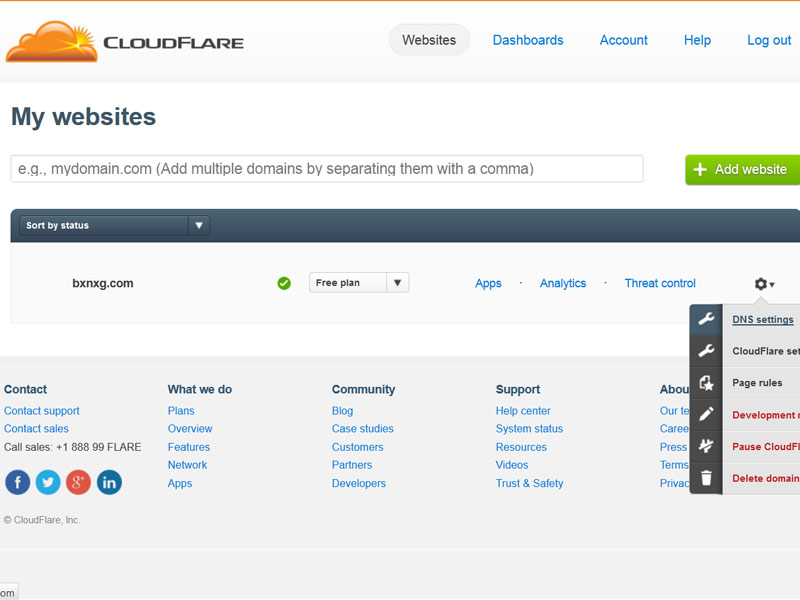Open the Plans footer link
Screen dimensions: 800x600
181,411
